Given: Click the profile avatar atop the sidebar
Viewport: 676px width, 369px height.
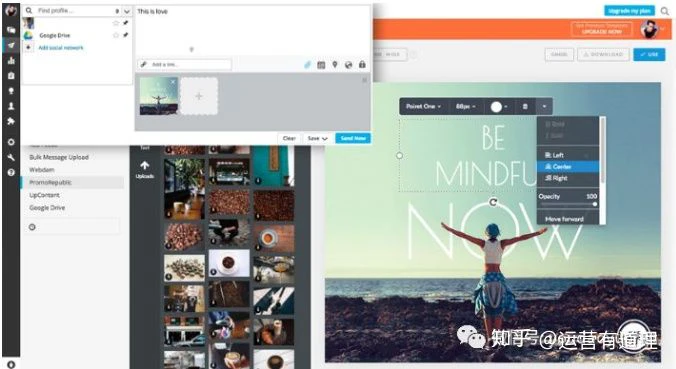Looking at the screenshot, I should coord(11,10).
